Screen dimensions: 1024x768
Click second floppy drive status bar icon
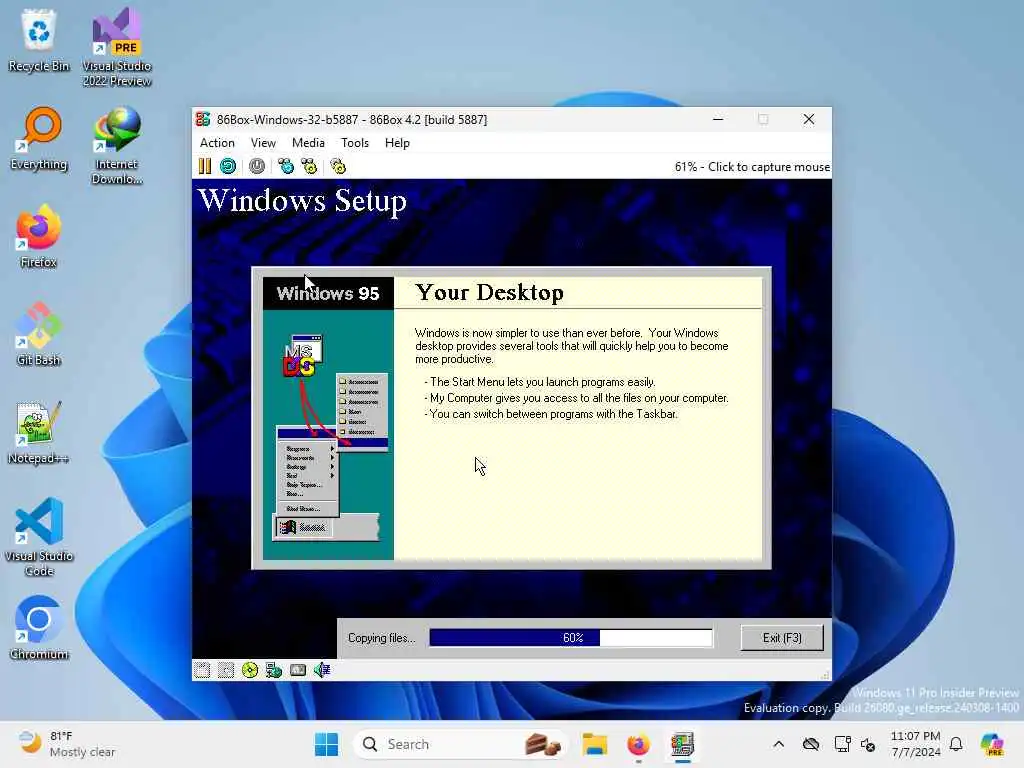(226, 670)
